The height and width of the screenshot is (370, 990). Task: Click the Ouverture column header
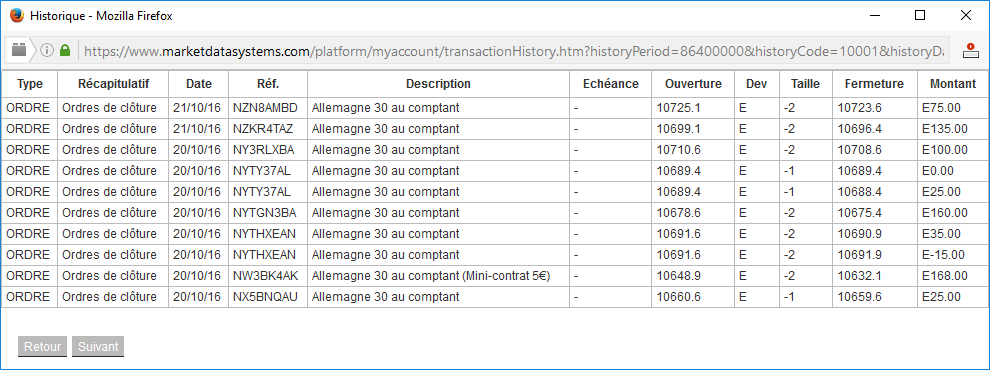(x=693, y=84)
